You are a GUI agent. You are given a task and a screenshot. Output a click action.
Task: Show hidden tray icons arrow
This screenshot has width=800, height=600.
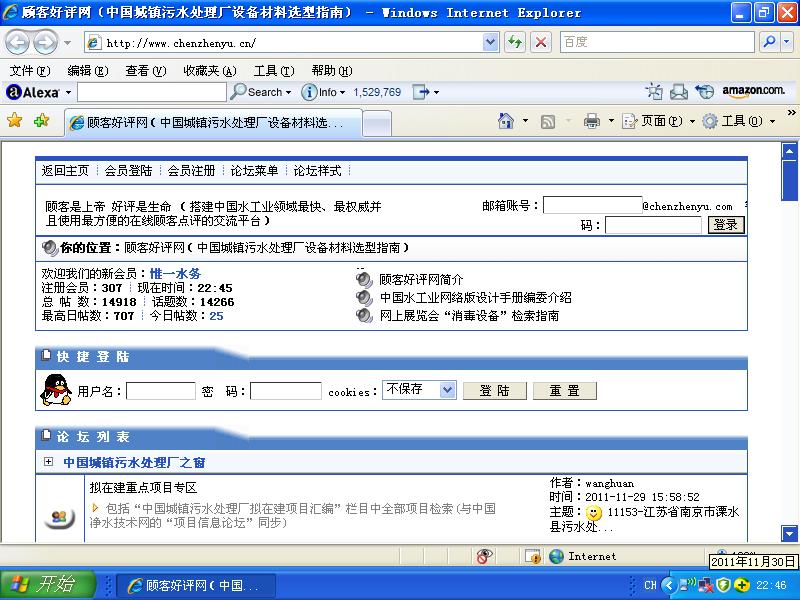pyautogui.click(x=668, y=585)
